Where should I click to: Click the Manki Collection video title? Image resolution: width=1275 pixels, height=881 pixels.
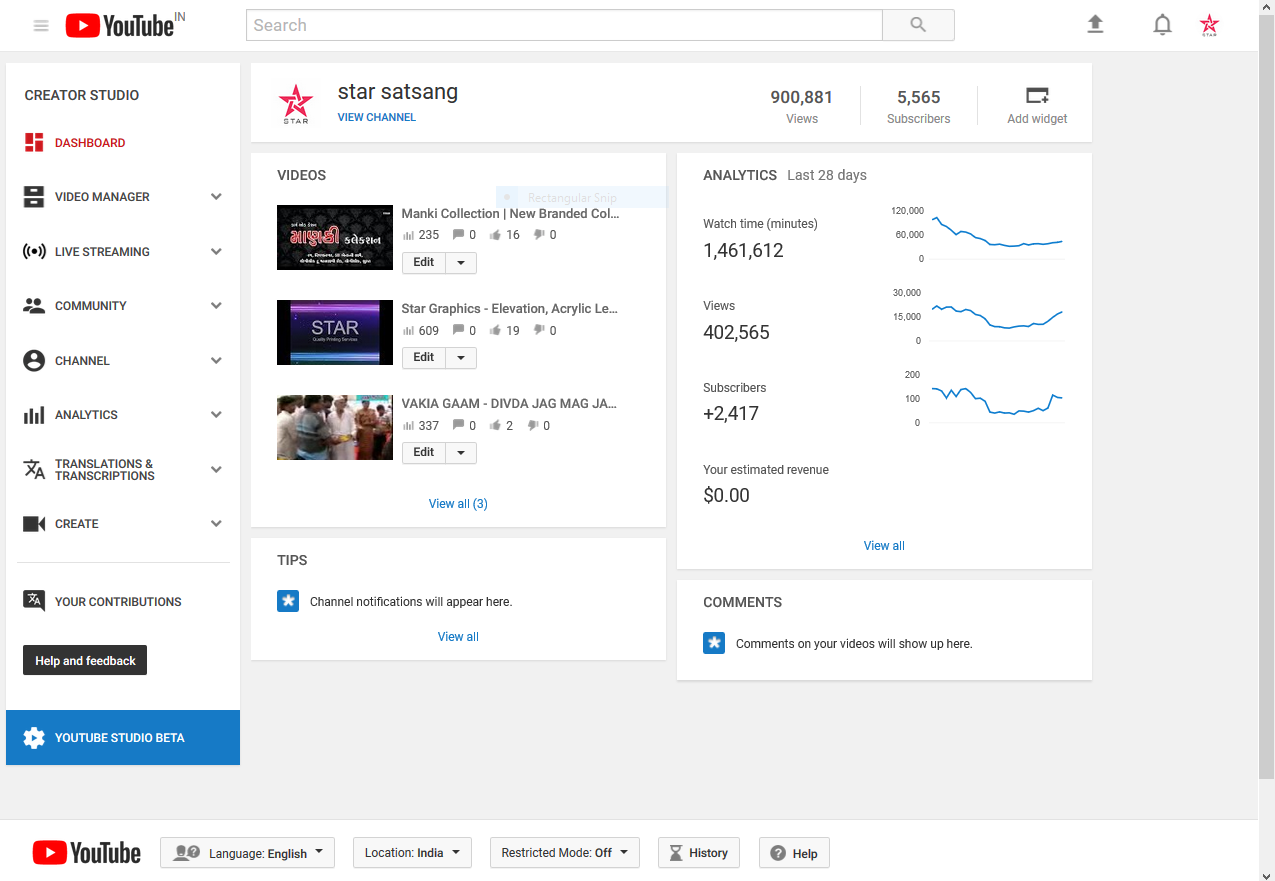pyautogui.click(x=510, y=213)
